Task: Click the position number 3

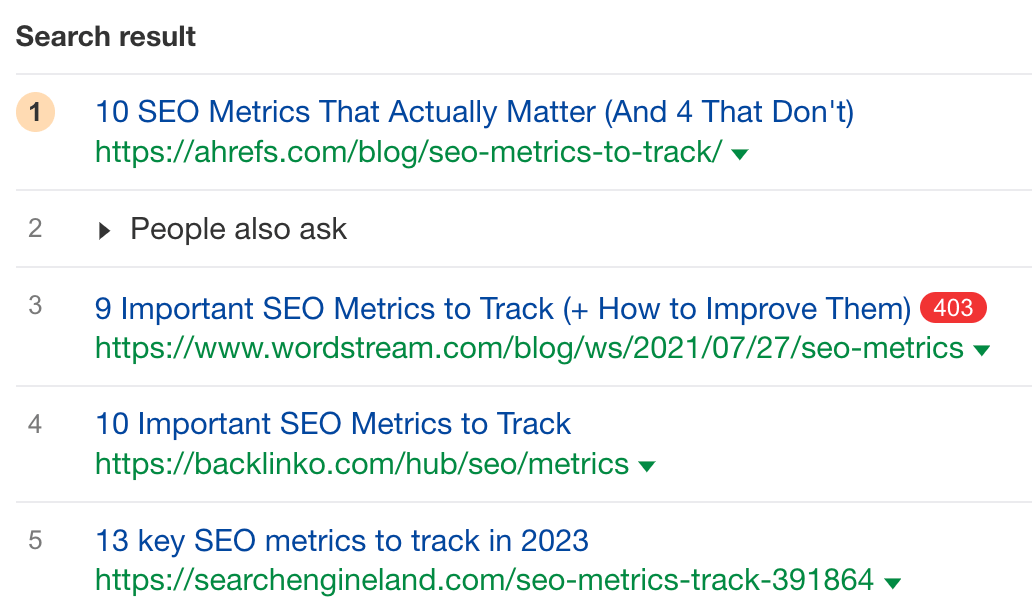Action: click(x=35, y=306)
